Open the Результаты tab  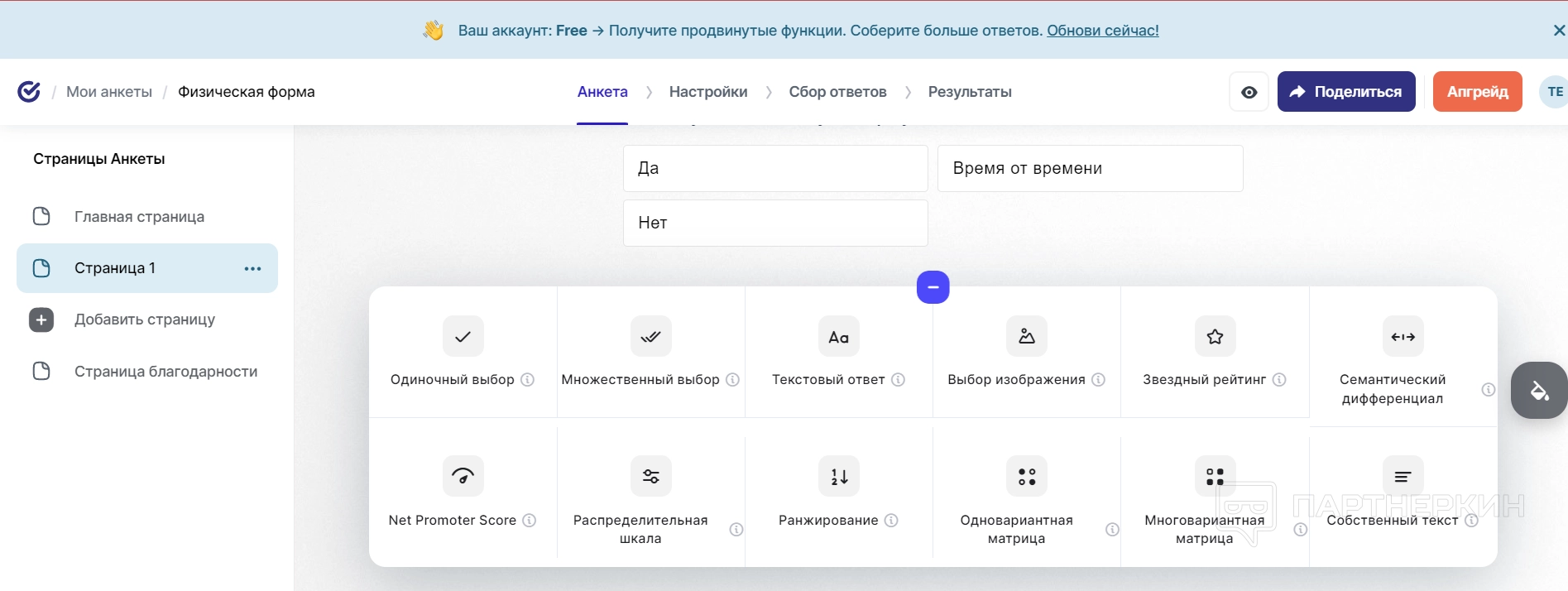[969, 92]
